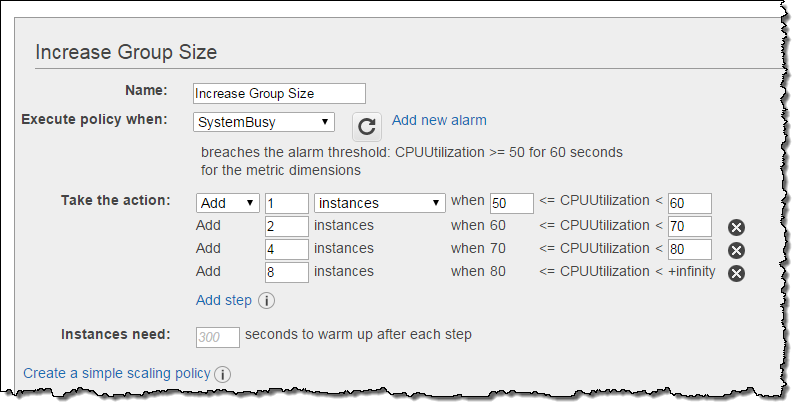This screenshot has width=798, height=407.
Task: Click the upper bound field showing 70
Action: tap(690, 227)
